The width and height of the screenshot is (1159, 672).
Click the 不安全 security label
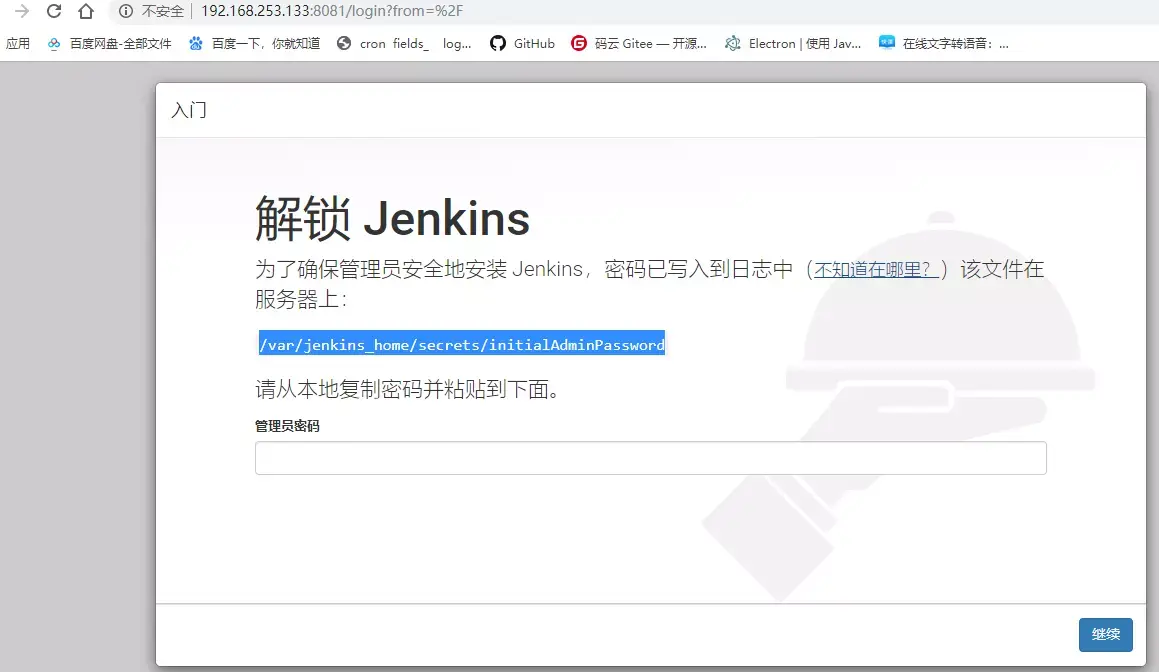(x=163, y=11)
